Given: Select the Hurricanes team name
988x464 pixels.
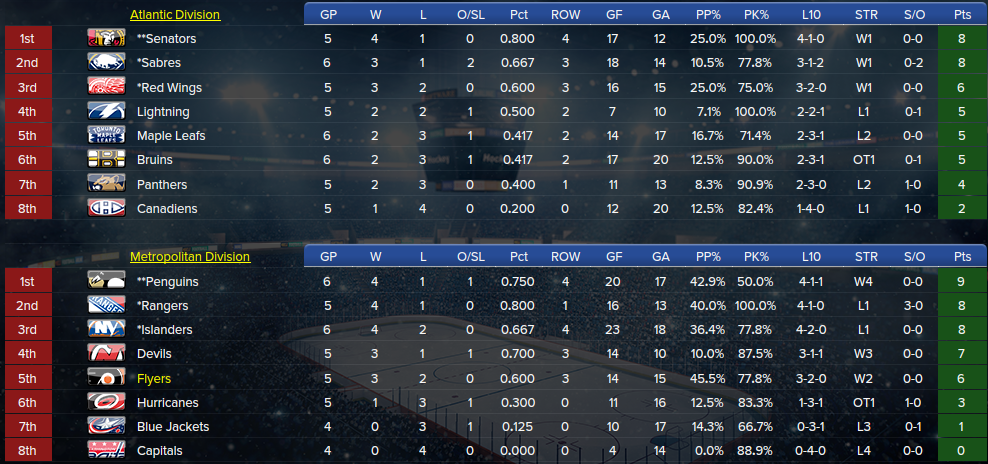Looking at the screenshot, I should coord(168,403).
